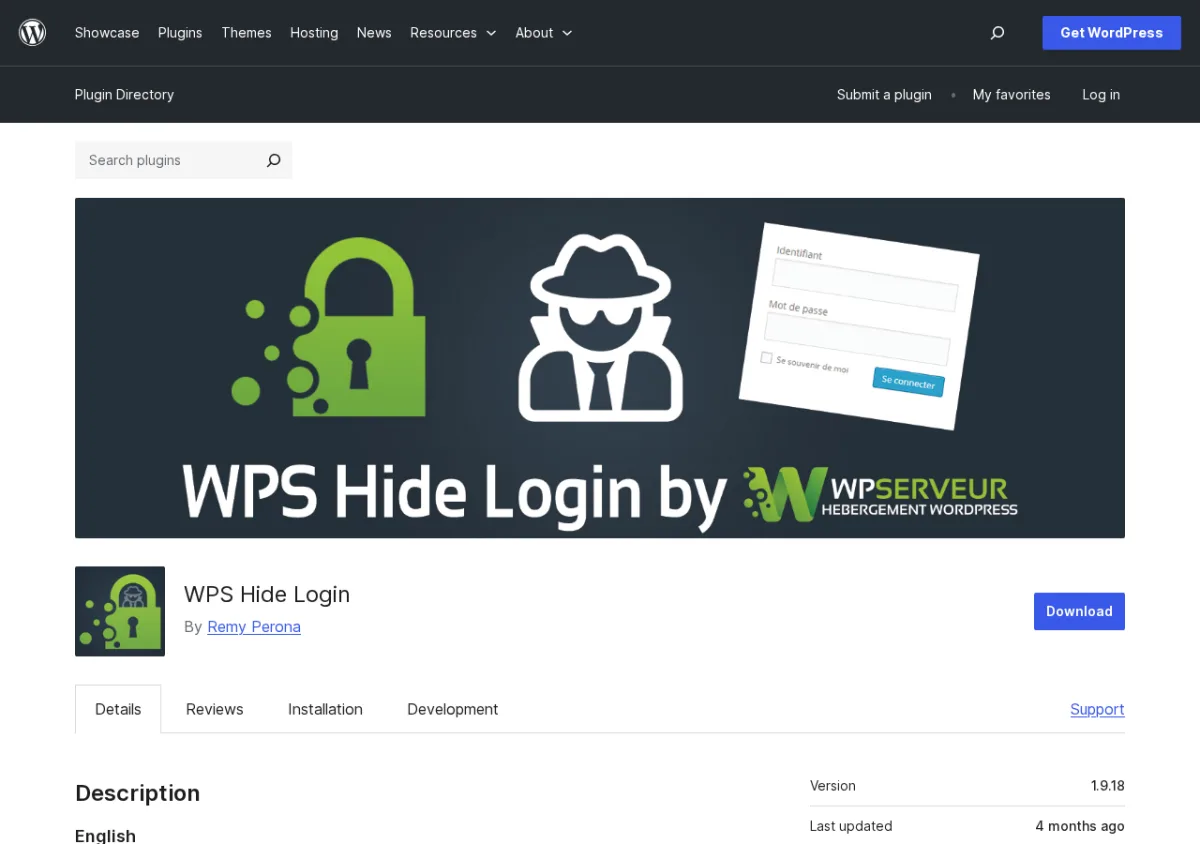Submit plugin search via magnifier icon
This screenshot has width=1200, height=844.
pyautogui.click(x=273, y=160)
